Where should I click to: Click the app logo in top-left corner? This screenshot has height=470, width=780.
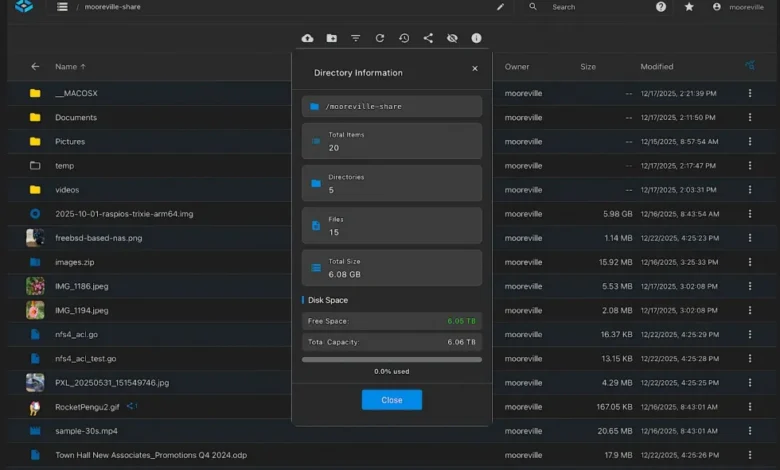coord(24,6)
